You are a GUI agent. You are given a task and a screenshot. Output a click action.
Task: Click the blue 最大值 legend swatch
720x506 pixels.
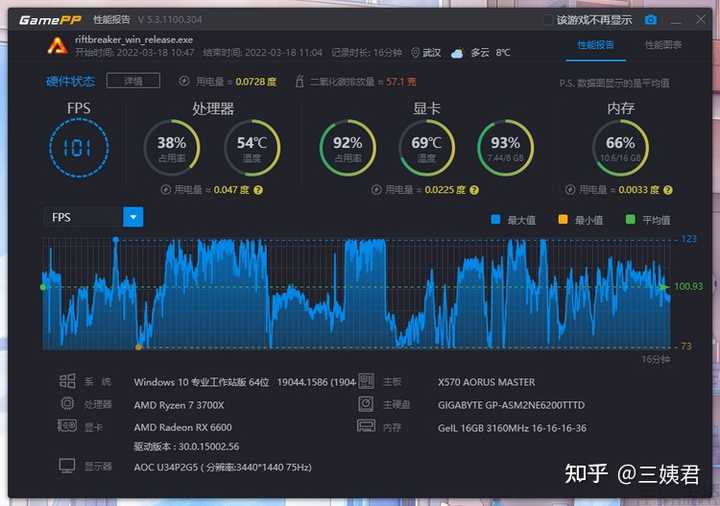pos(495,219)
